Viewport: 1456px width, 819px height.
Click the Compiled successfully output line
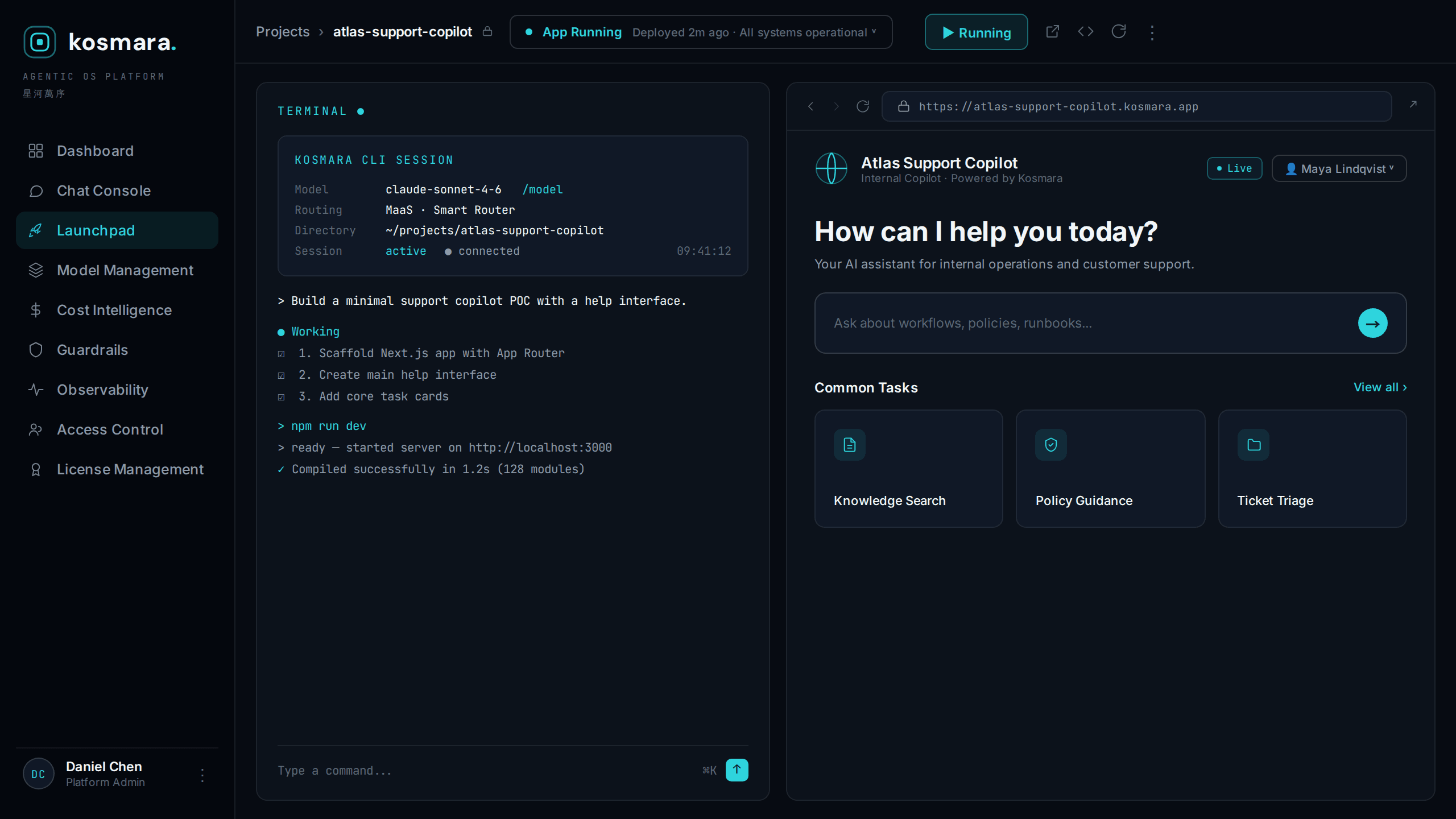[431, 469]
